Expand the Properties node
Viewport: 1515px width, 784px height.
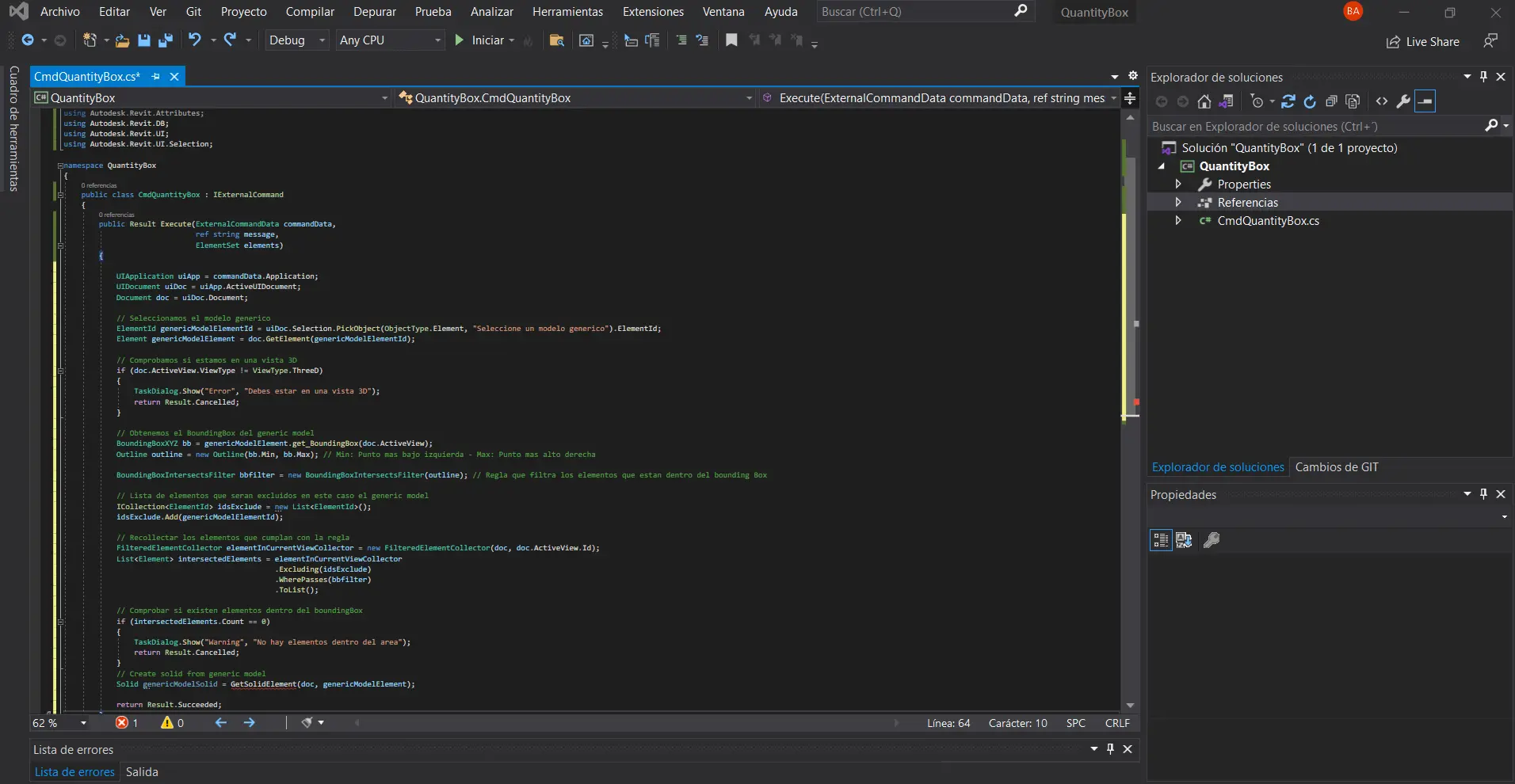pyautogui.click(x=1178, y=185)
